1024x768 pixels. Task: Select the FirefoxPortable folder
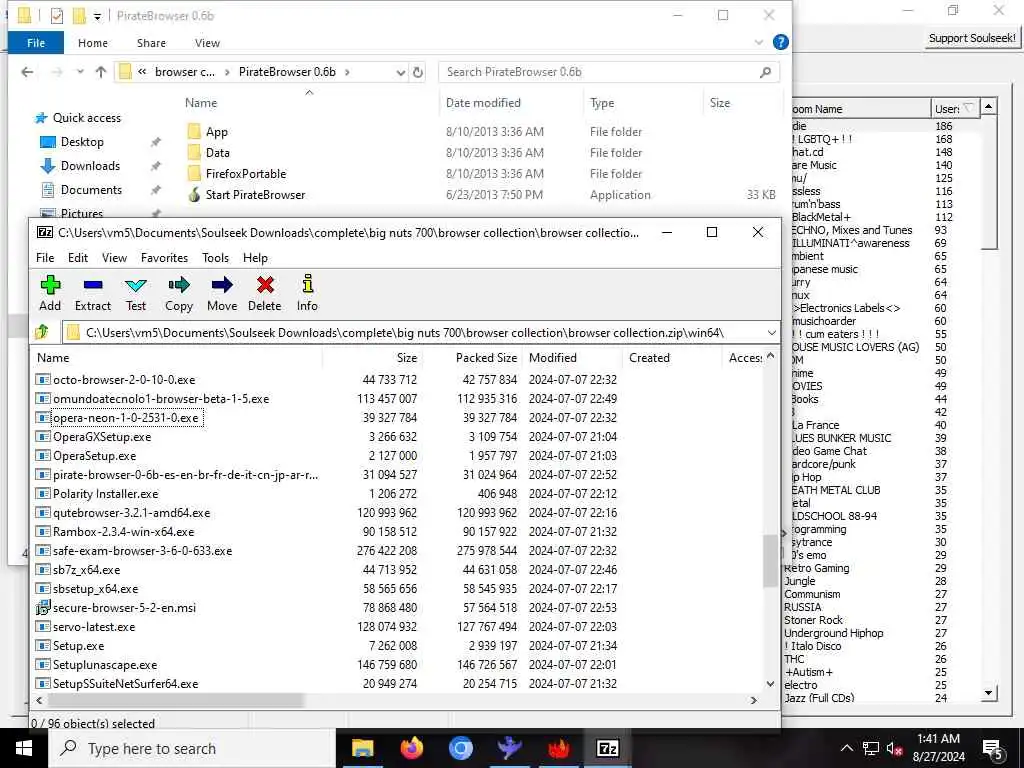pyautogui.click(x=246, y=174)
